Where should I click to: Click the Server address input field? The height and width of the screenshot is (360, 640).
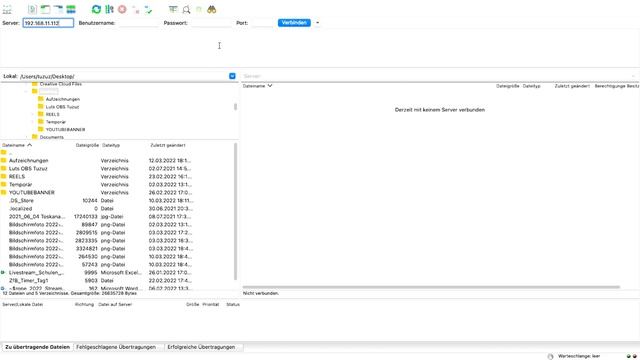[x=48, y=23]
